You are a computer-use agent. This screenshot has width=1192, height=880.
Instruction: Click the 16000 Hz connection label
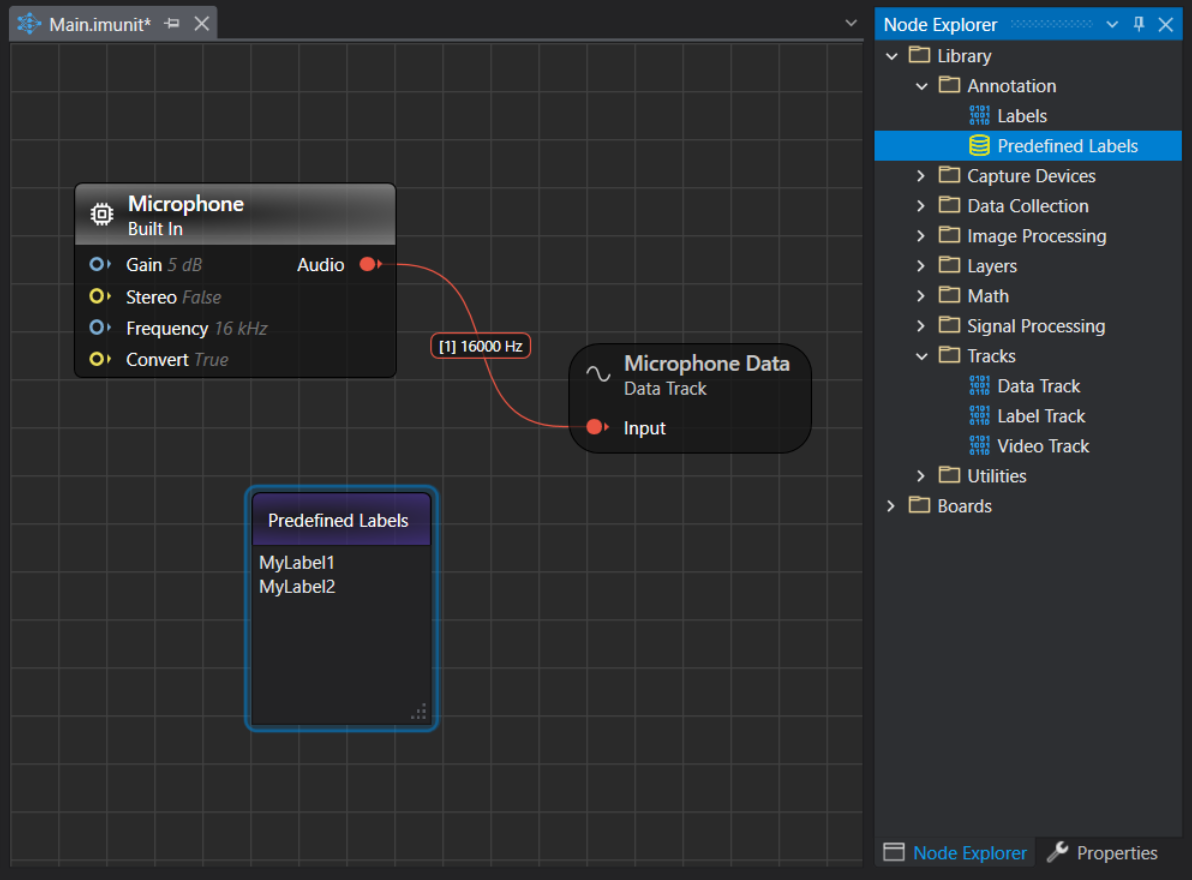481,346
